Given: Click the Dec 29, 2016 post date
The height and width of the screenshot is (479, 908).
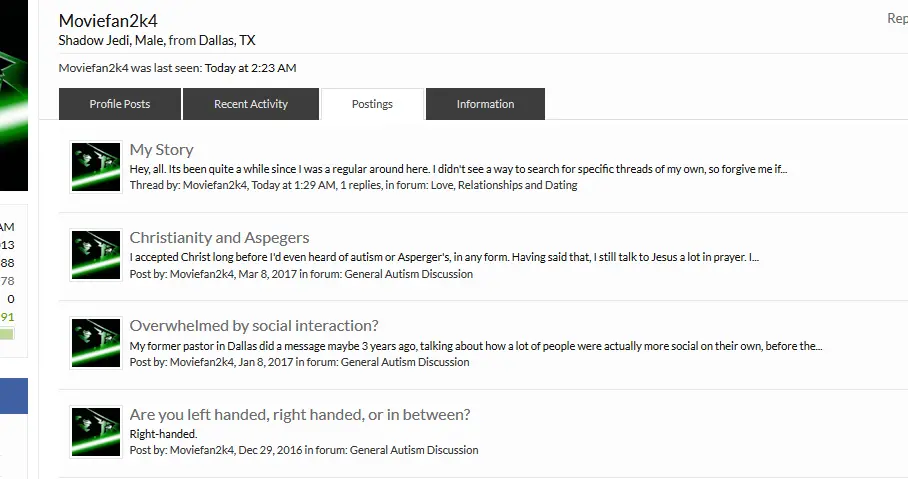Looking at the screenshot, I should (270, 450).
